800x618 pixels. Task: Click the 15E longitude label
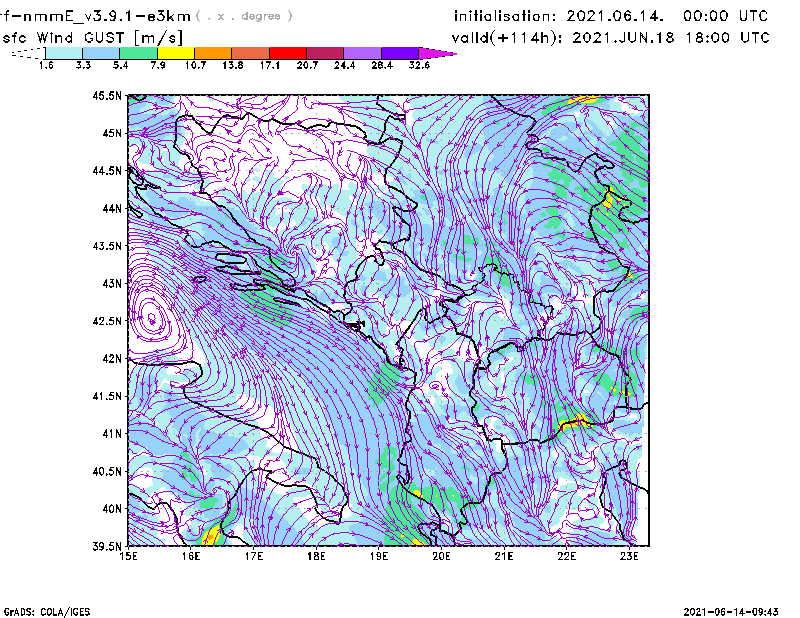128,556
